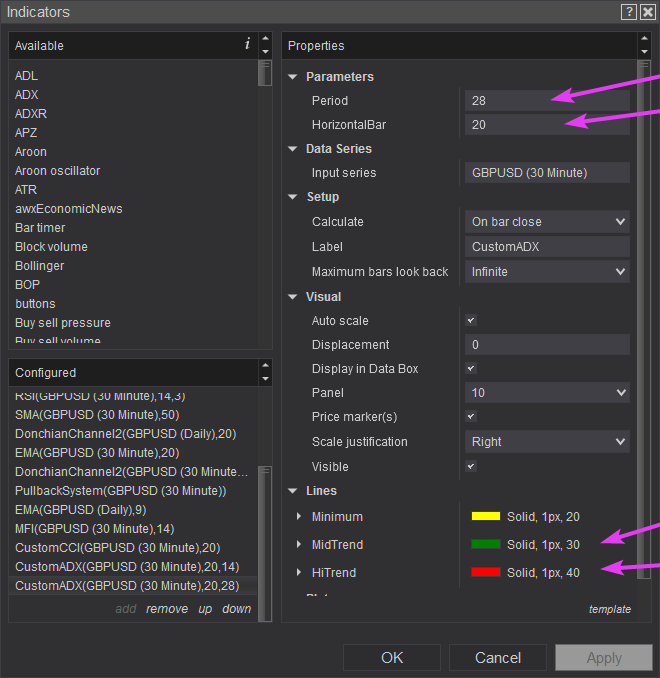This screenshot has height=678, width=660.
Task: Click the Input series field GBPUSD (30 Minute)
Action: click(x=547, y=173)
